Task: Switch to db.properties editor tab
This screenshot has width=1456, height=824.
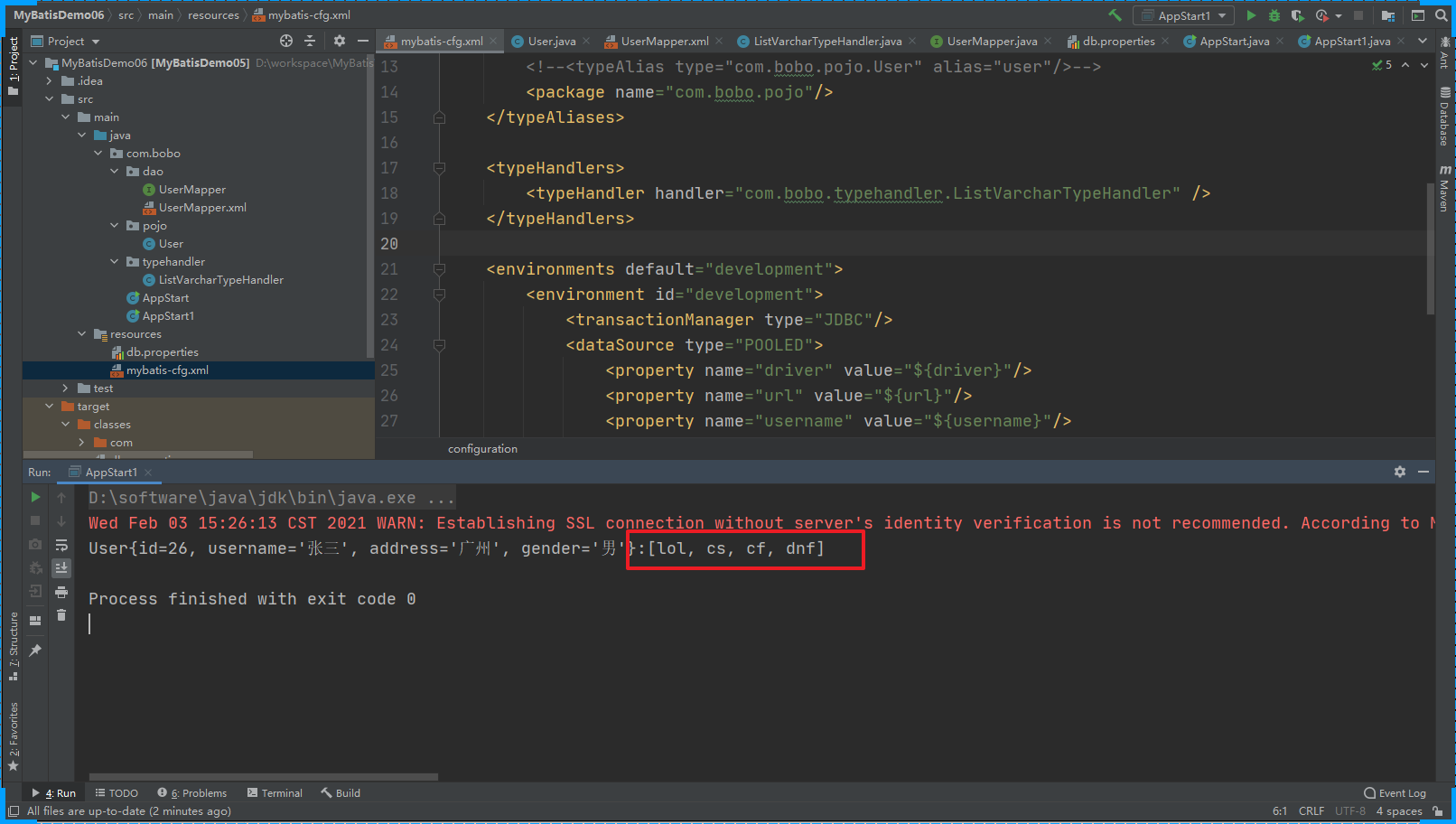Action: (x=1117, y=41)
